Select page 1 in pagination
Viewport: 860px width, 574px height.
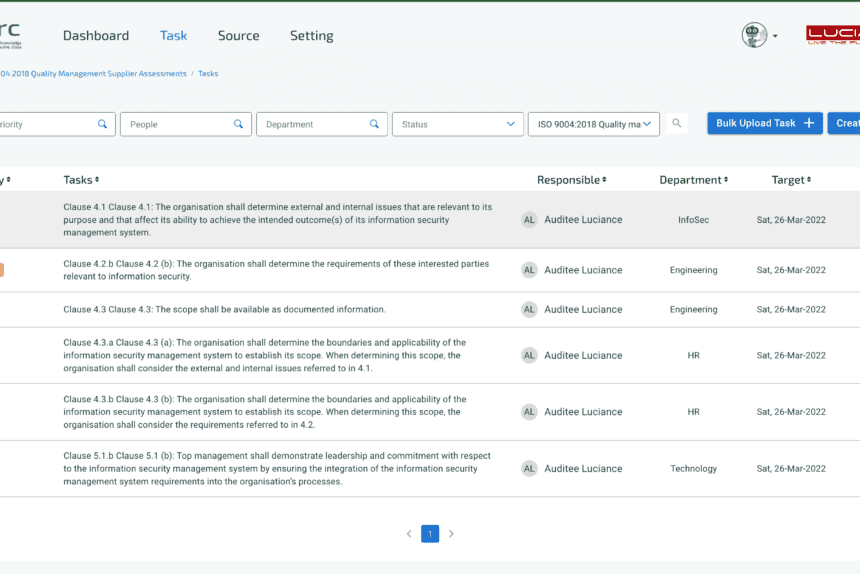coord(430,534)
